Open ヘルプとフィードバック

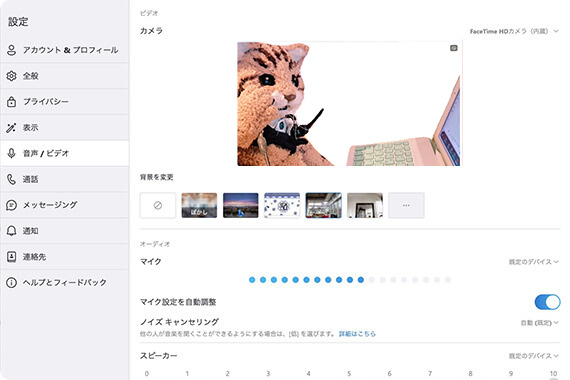point(65,283)
